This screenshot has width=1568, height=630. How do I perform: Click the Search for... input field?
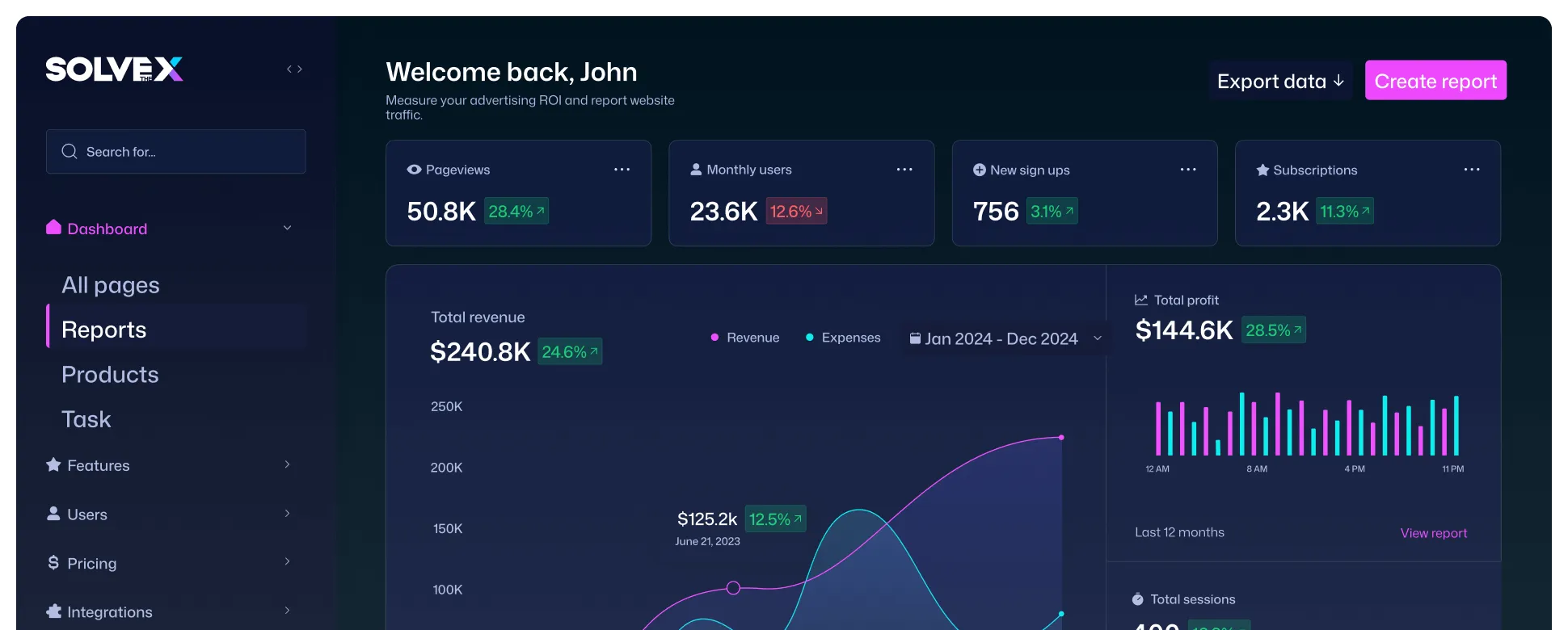(x=186, y=152)
